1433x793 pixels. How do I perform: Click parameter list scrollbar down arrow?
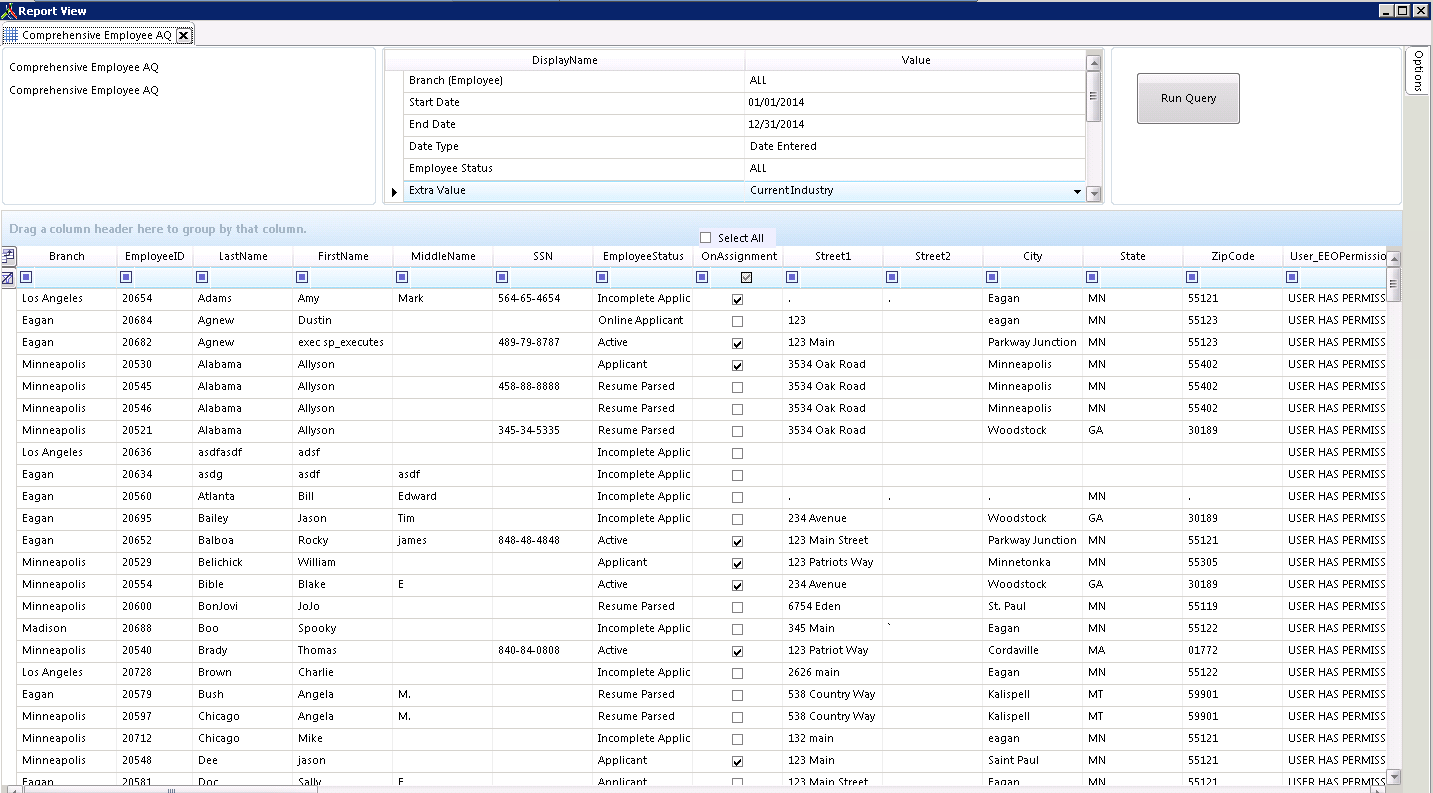1094,194
